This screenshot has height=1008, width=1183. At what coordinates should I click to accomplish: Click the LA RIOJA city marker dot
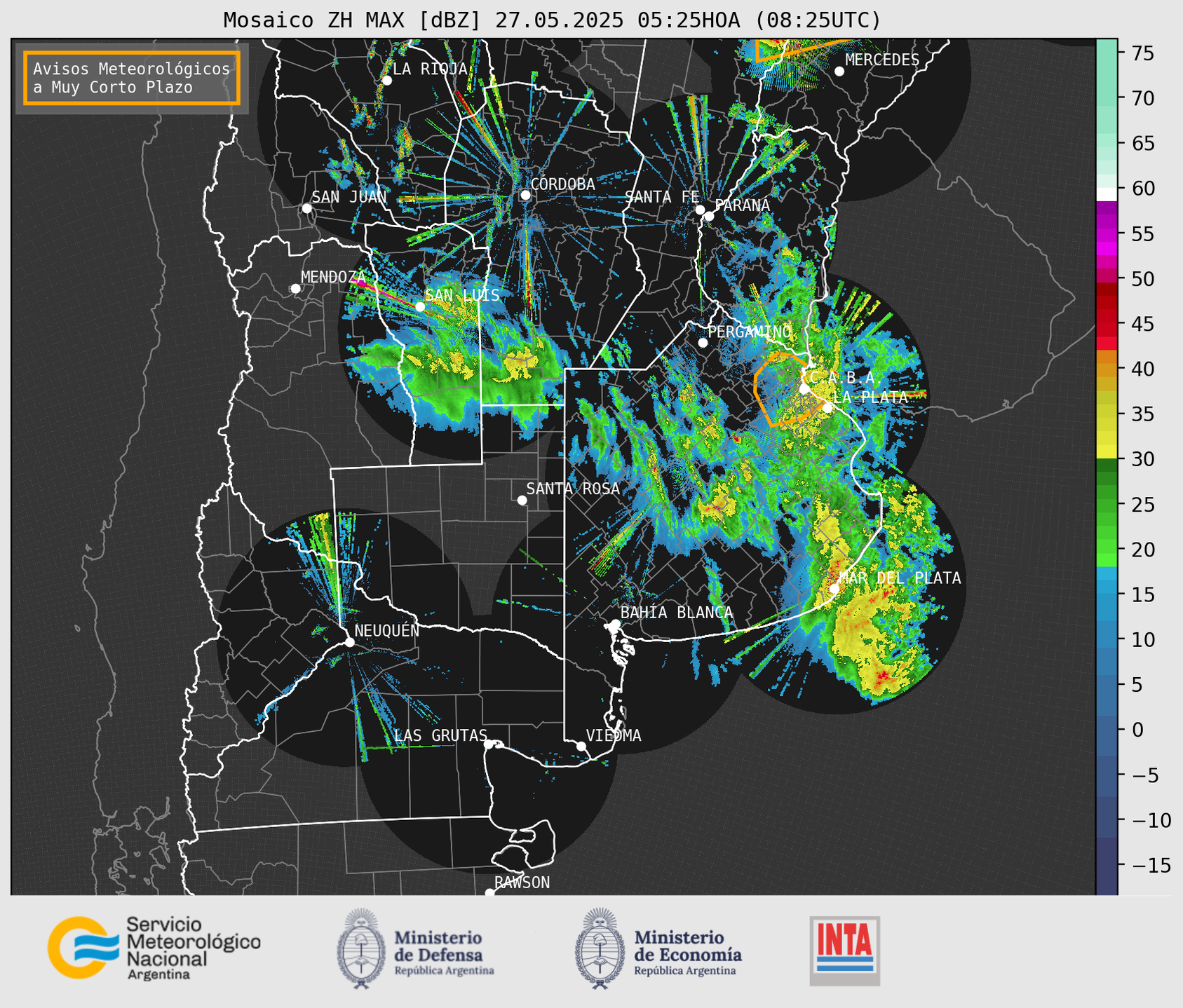click(x=387, y=81)
